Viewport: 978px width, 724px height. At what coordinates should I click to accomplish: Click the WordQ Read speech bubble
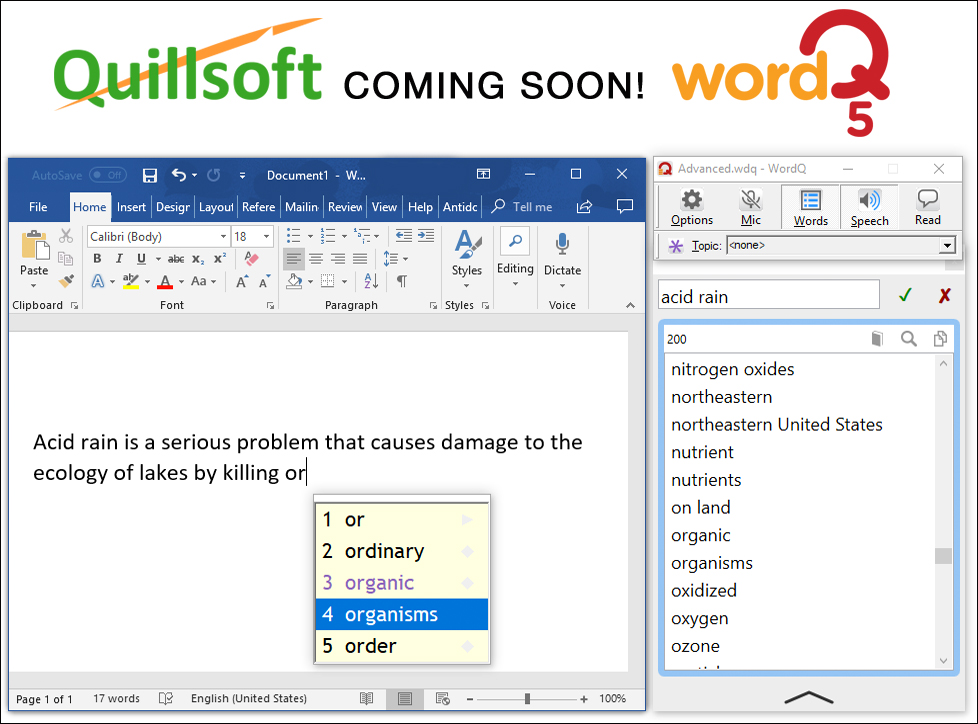coord(927,208)
